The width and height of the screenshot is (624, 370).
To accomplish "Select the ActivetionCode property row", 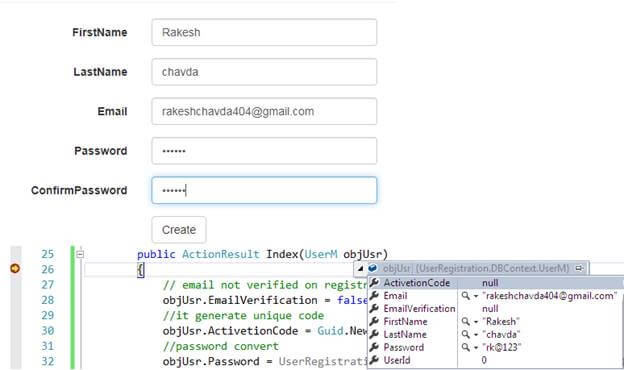I will (x=495, y=283).
